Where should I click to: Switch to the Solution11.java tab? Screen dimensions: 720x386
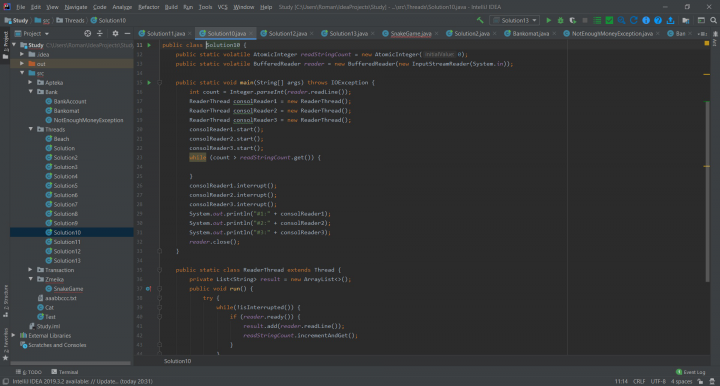click(x=165, y=34)
